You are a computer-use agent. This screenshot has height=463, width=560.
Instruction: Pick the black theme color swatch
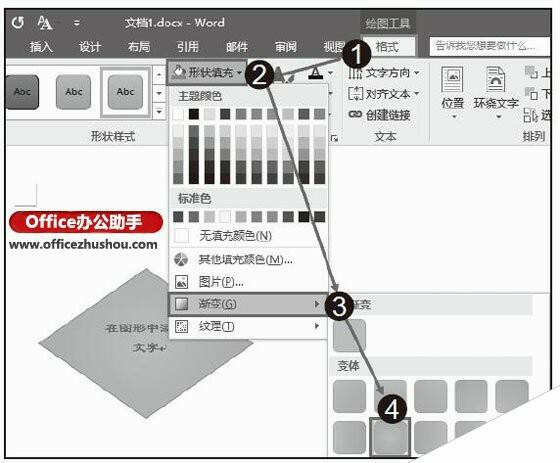pos(194,114)
